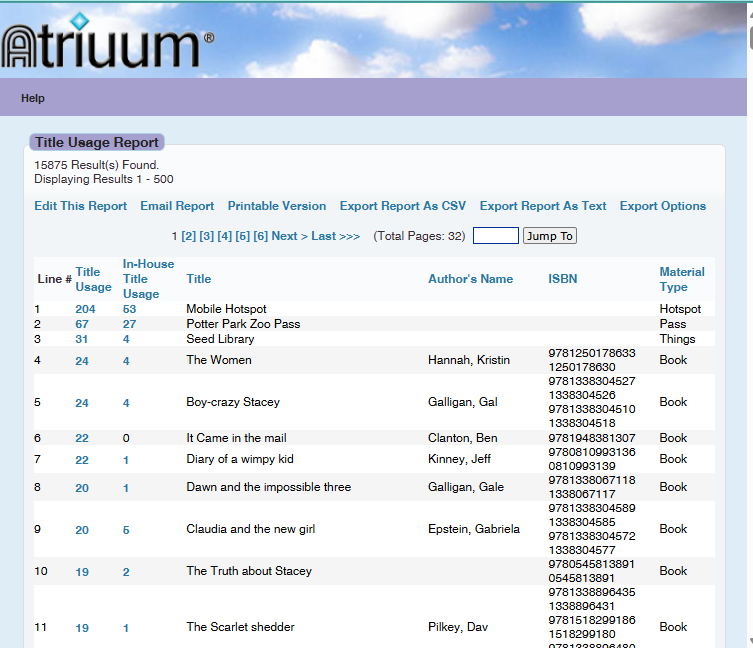The width and height of the screenshot is (753, 648).
Task: Go to results page 6
Action: coord(261,236)
